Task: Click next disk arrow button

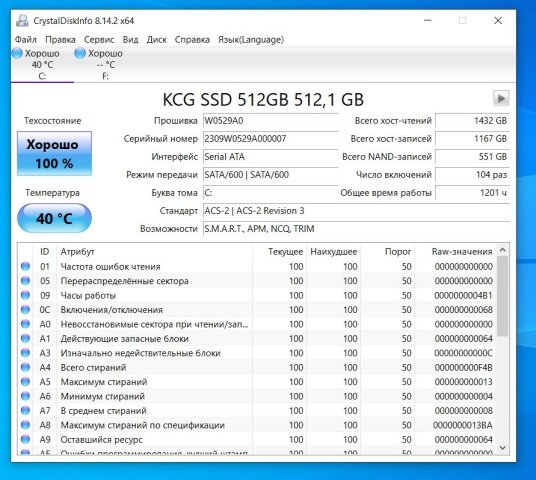Action: point(501,99)
